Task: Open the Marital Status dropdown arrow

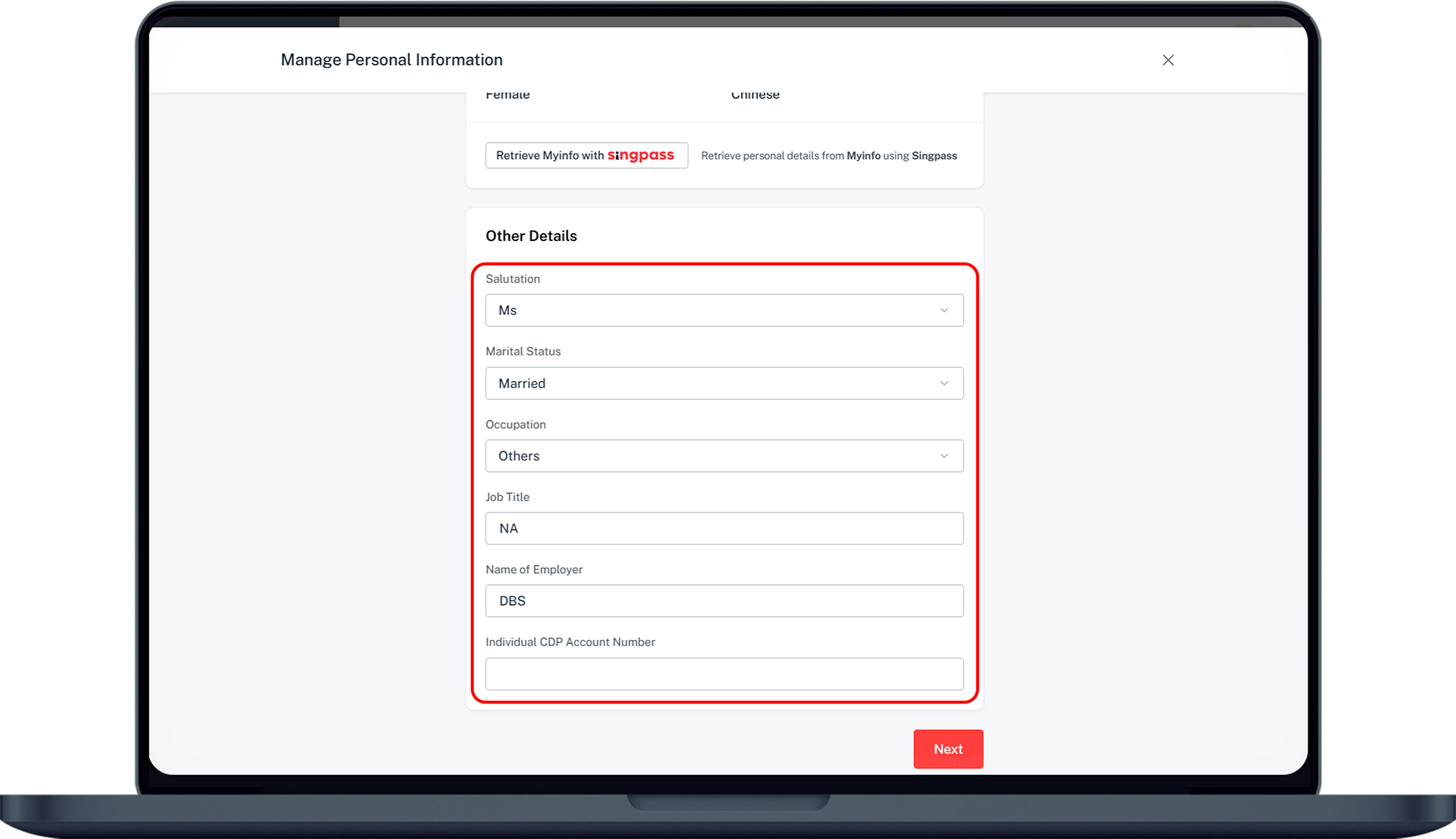Action: point(943,383)
